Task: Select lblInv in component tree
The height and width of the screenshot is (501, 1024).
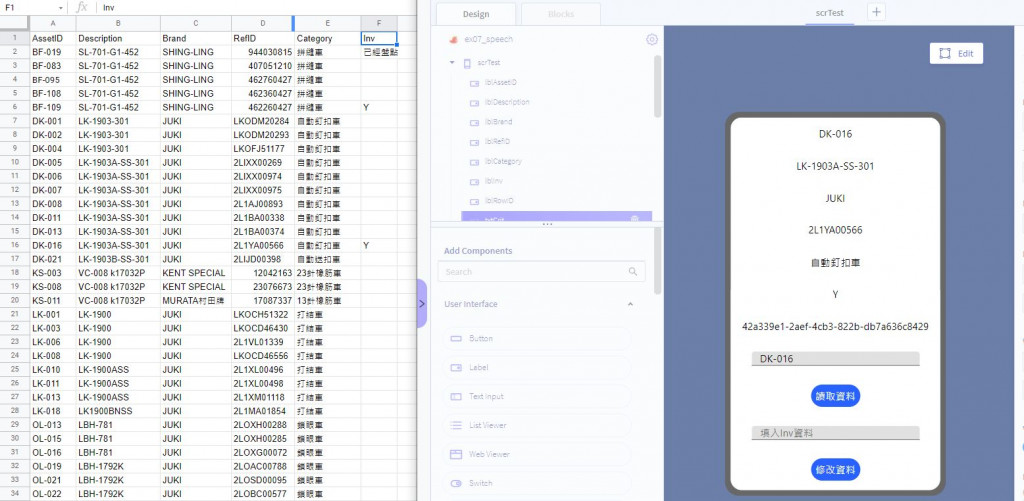Action: click(x=493, y=181)
